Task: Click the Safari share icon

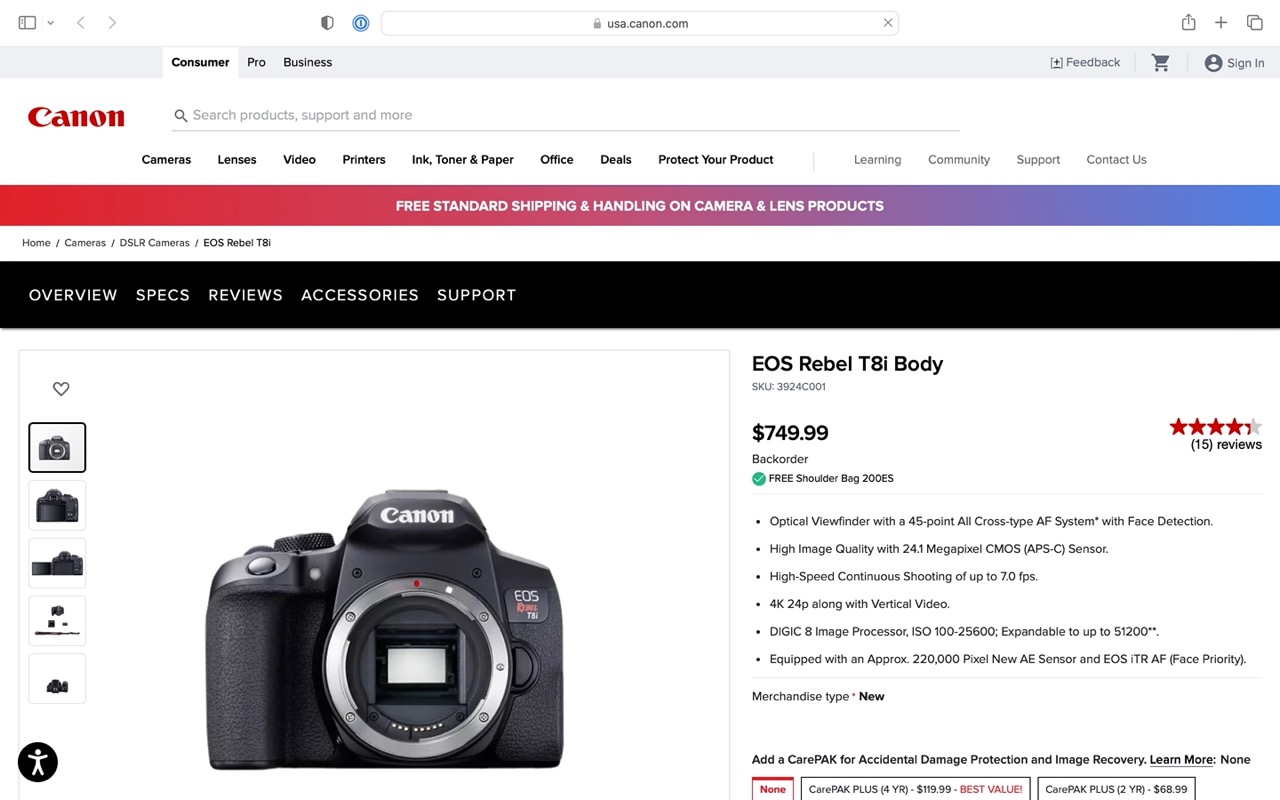Action: pos(1188,23)
